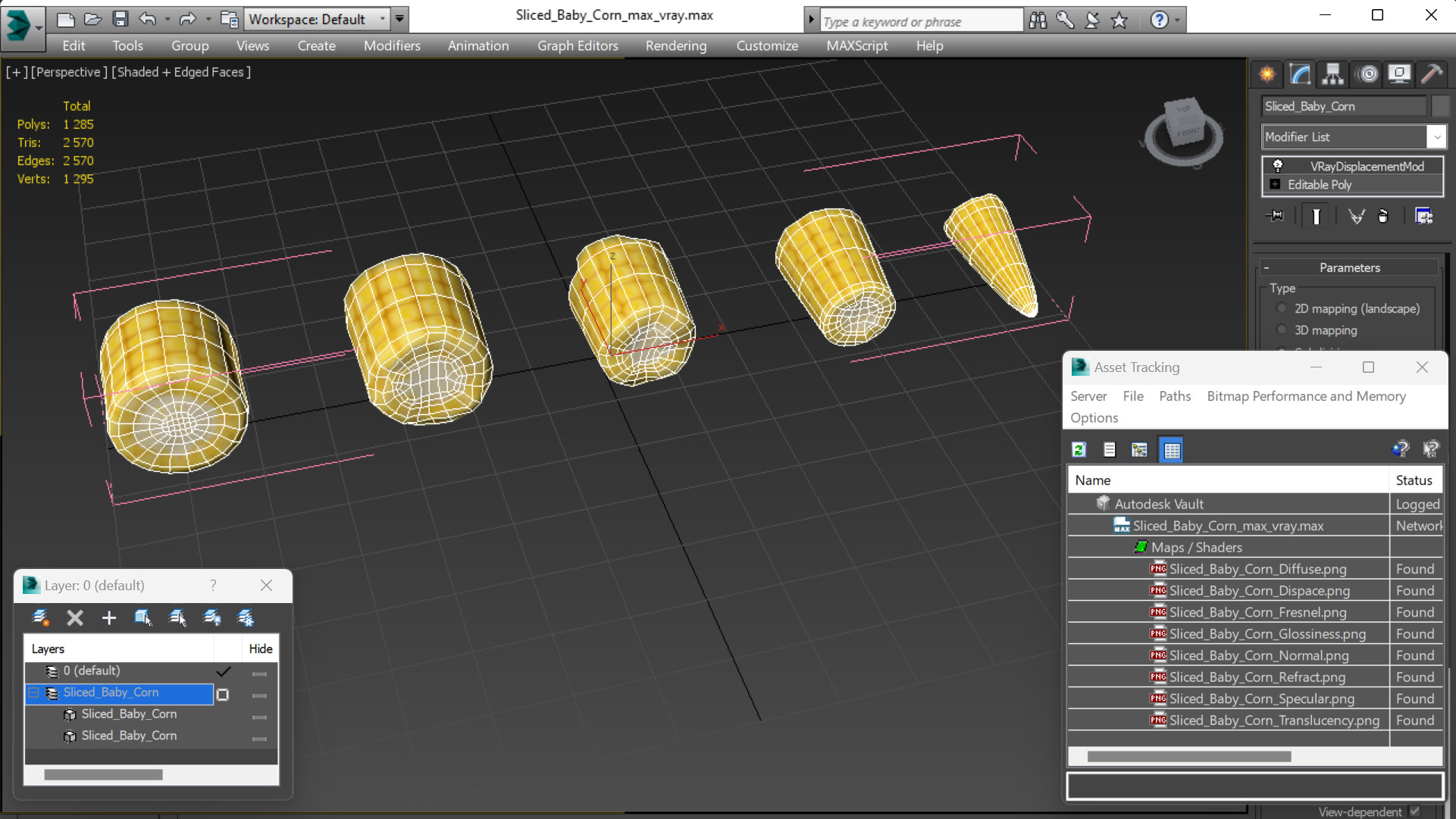Click the New Scene file icon
This screenshot has width=1456, height=819.
[x=65, y=19]
